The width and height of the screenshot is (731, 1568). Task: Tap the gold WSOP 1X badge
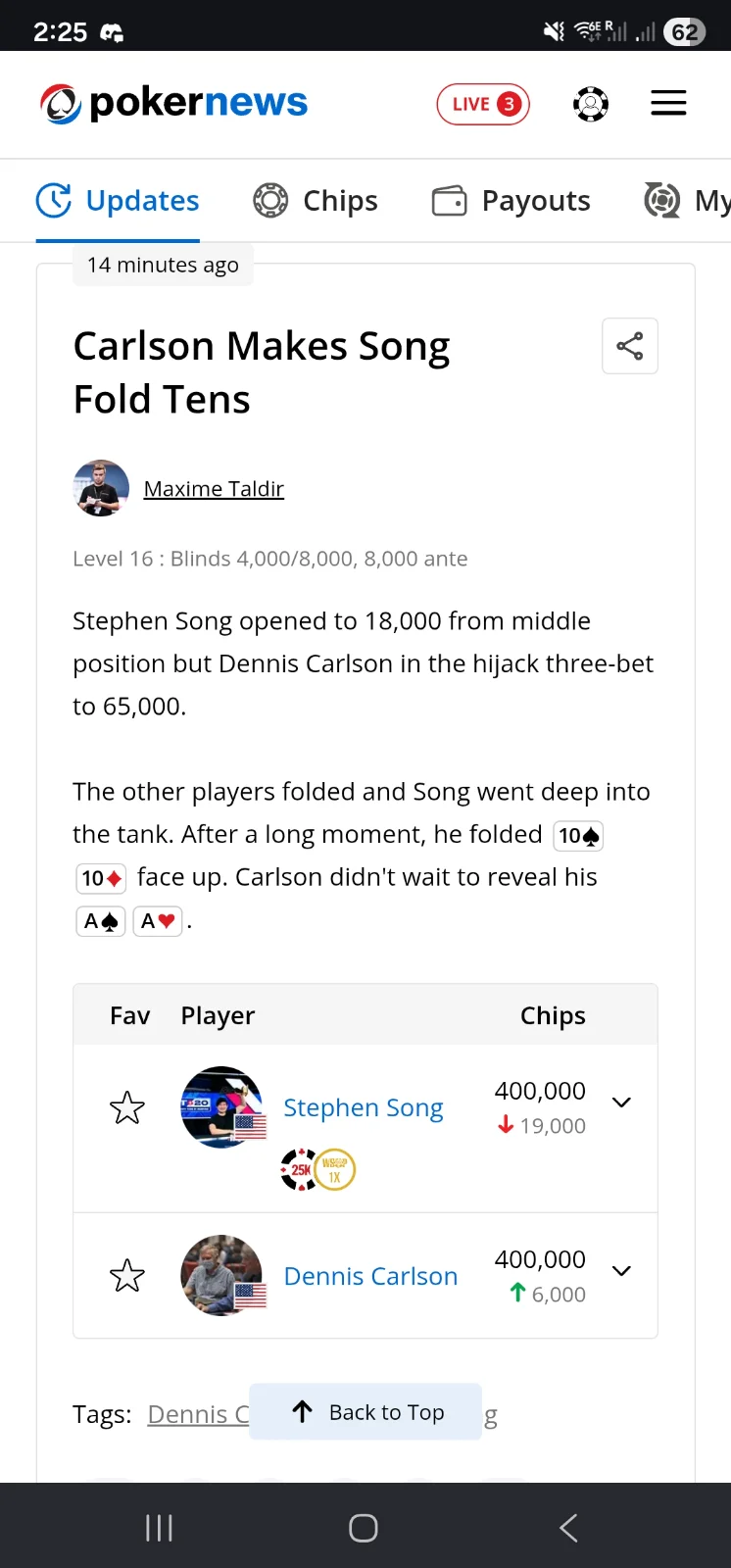335,1169
